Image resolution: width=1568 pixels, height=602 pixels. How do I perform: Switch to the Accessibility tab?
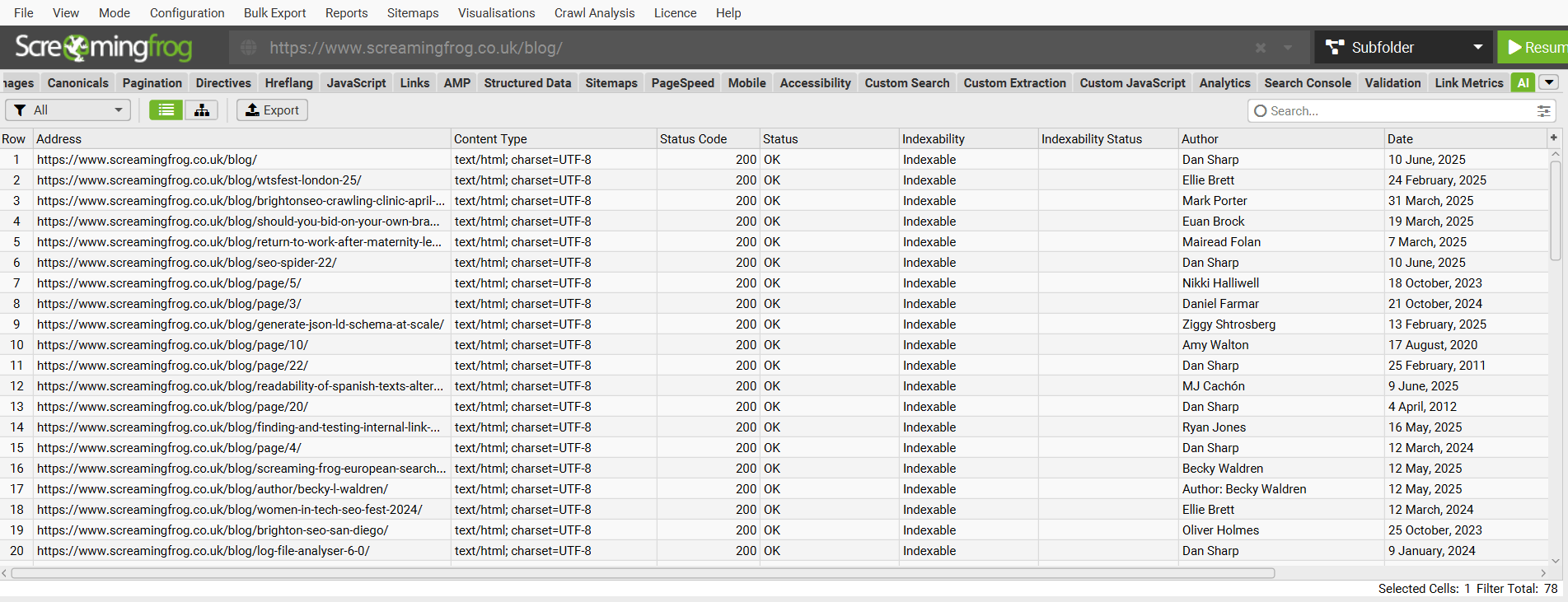click(x=816, y=82)
